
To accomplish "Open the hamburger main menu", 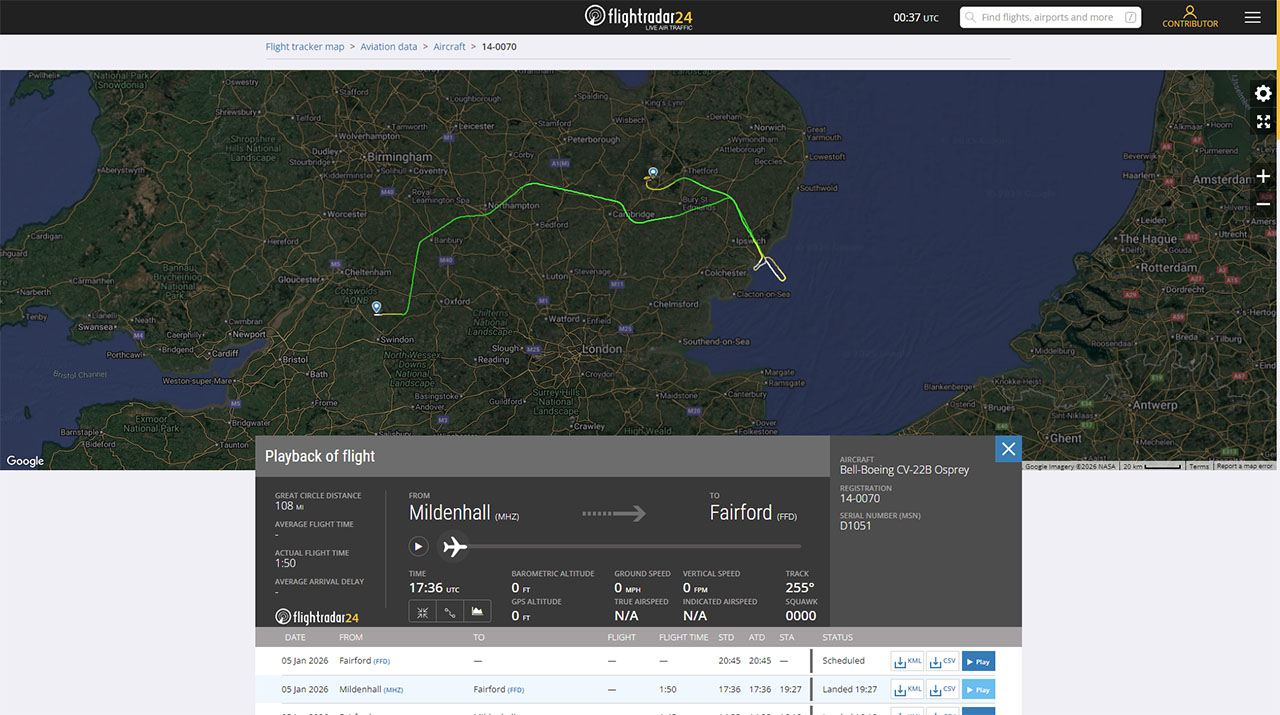I will pos(1252,17).
